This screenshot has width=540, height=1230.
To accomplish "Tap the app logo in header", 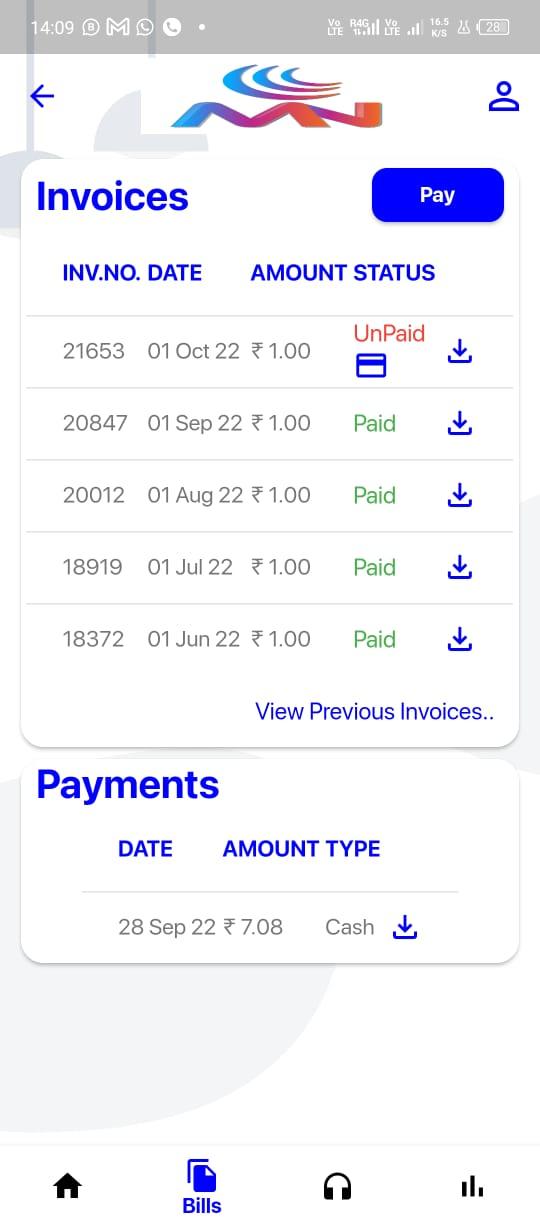I will point(277,97).
